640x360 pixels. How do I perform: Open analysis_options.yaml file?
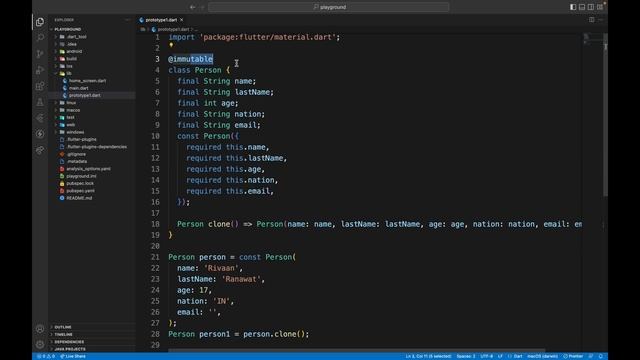click(x=88, y=169)
